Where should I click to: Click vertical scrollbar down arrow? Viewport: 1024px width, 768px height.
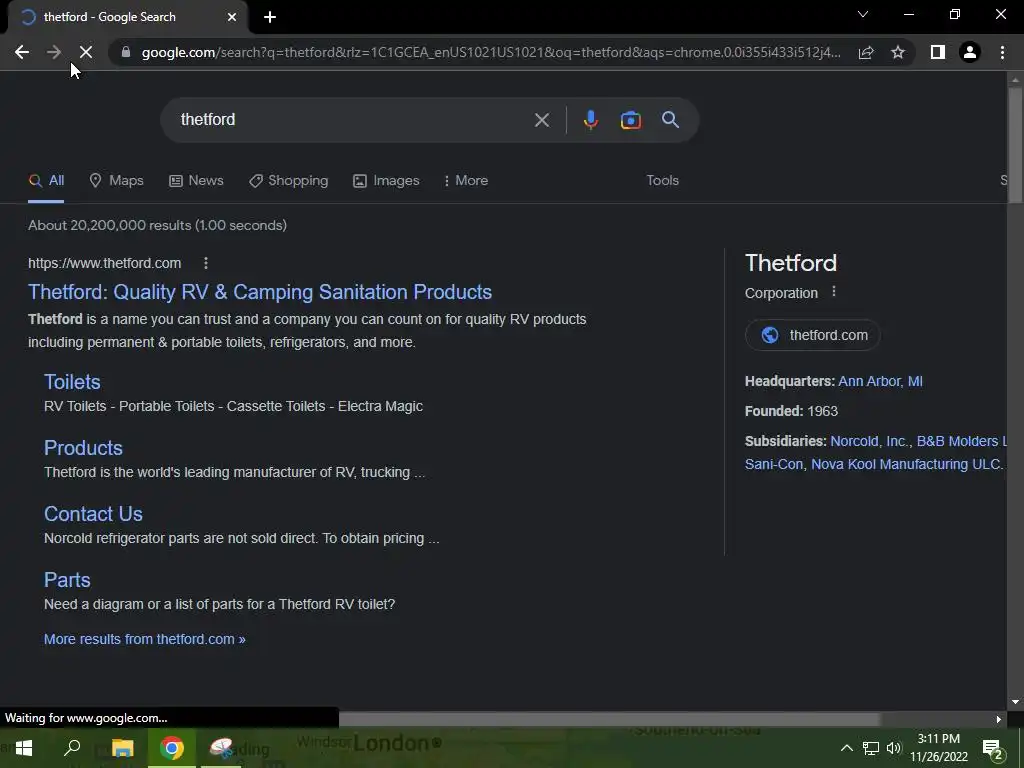pyautogui.click(x=1015, y=702)
